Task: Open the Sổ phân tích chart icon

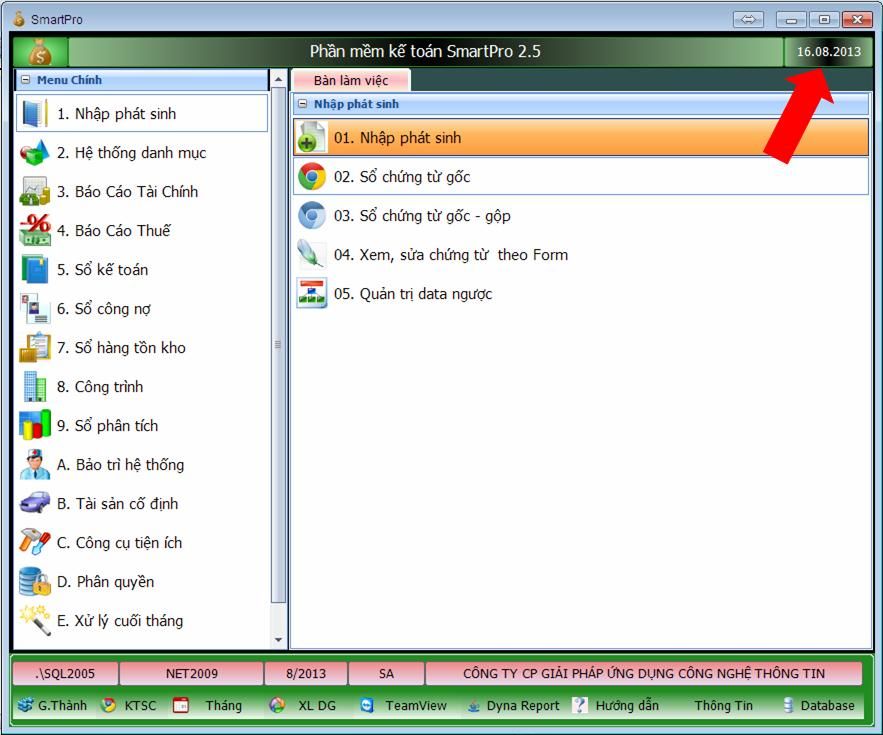Action: click(x=35, y=426)
